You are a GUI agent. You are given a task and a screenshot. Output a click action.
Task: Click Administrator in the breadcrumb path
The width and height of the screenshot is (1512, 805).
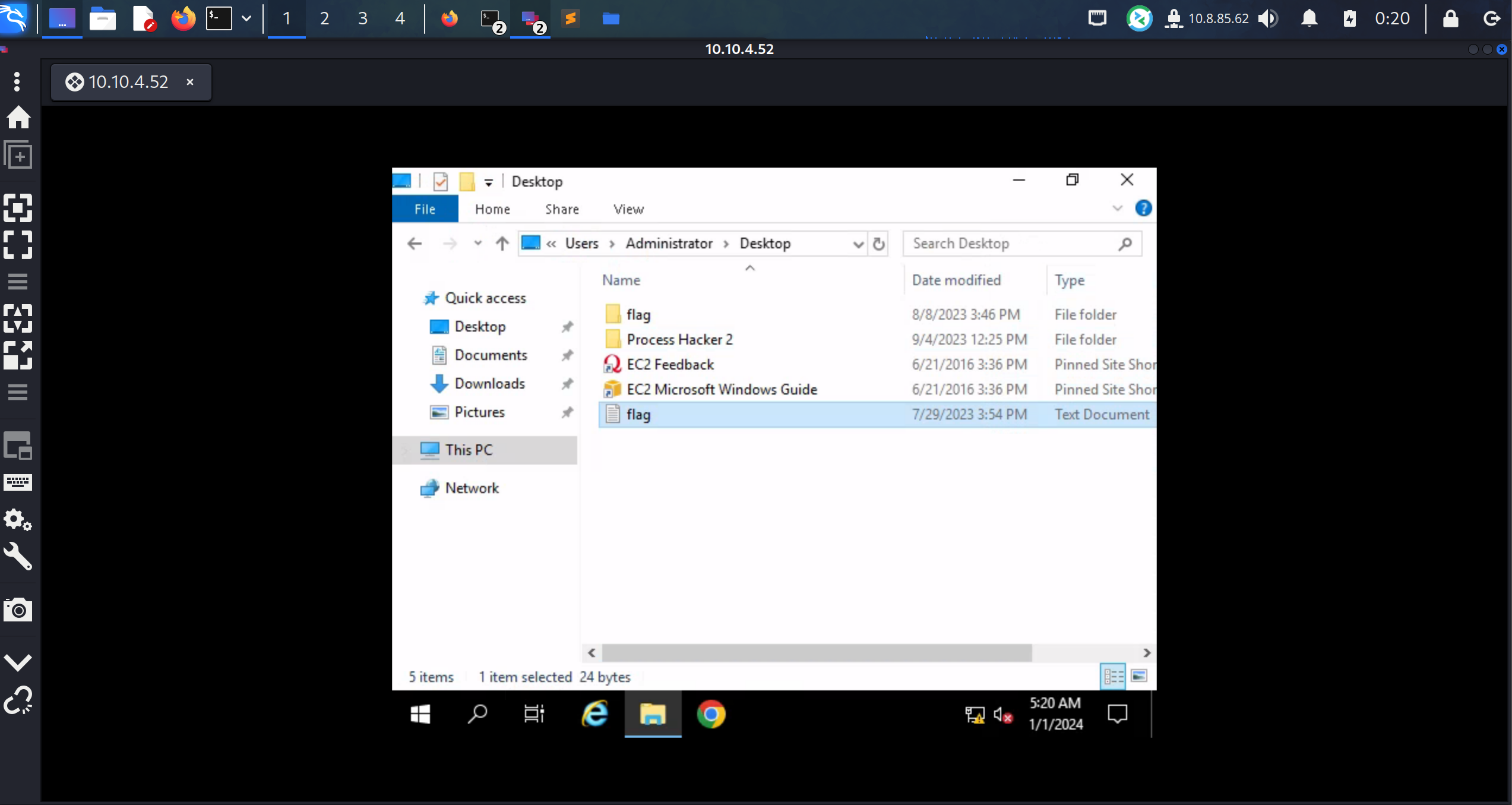coord(669,244)
